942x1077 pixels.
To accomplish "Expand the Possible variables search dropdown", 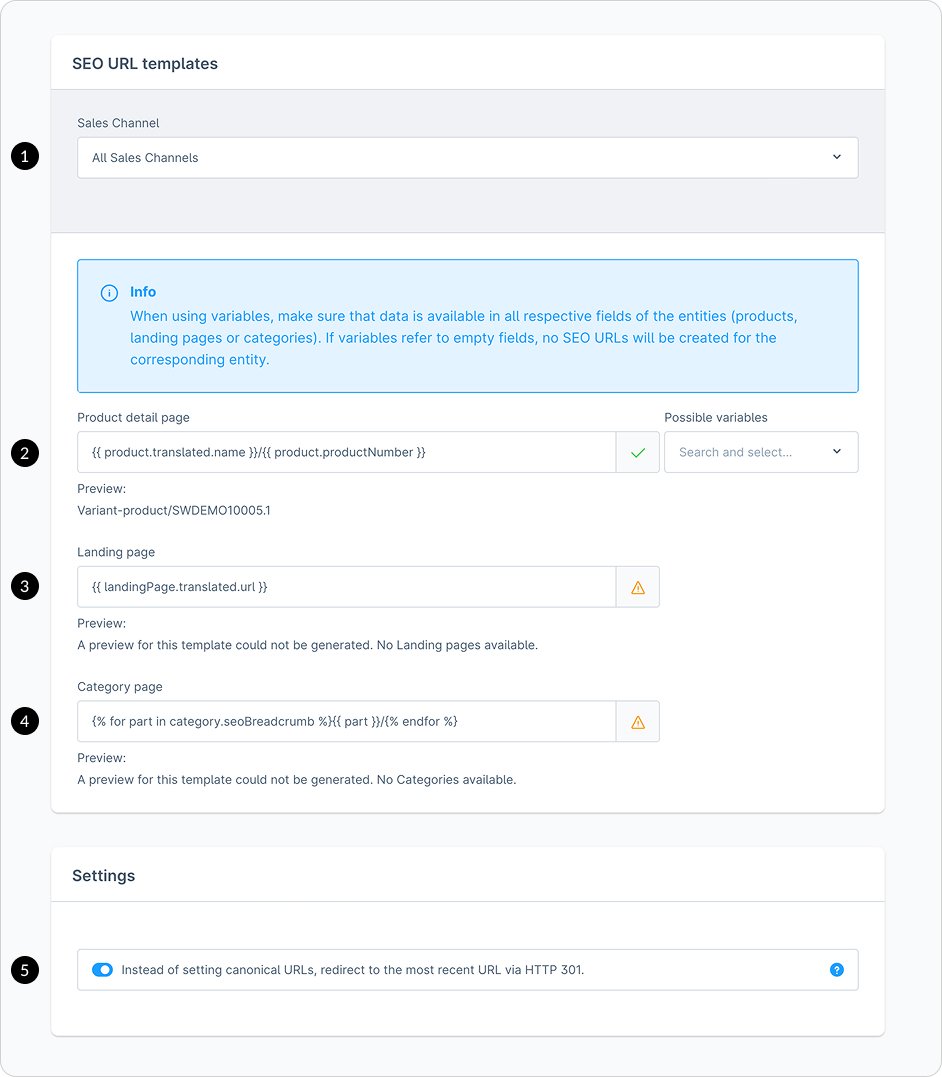I will [x=760, y=453].
